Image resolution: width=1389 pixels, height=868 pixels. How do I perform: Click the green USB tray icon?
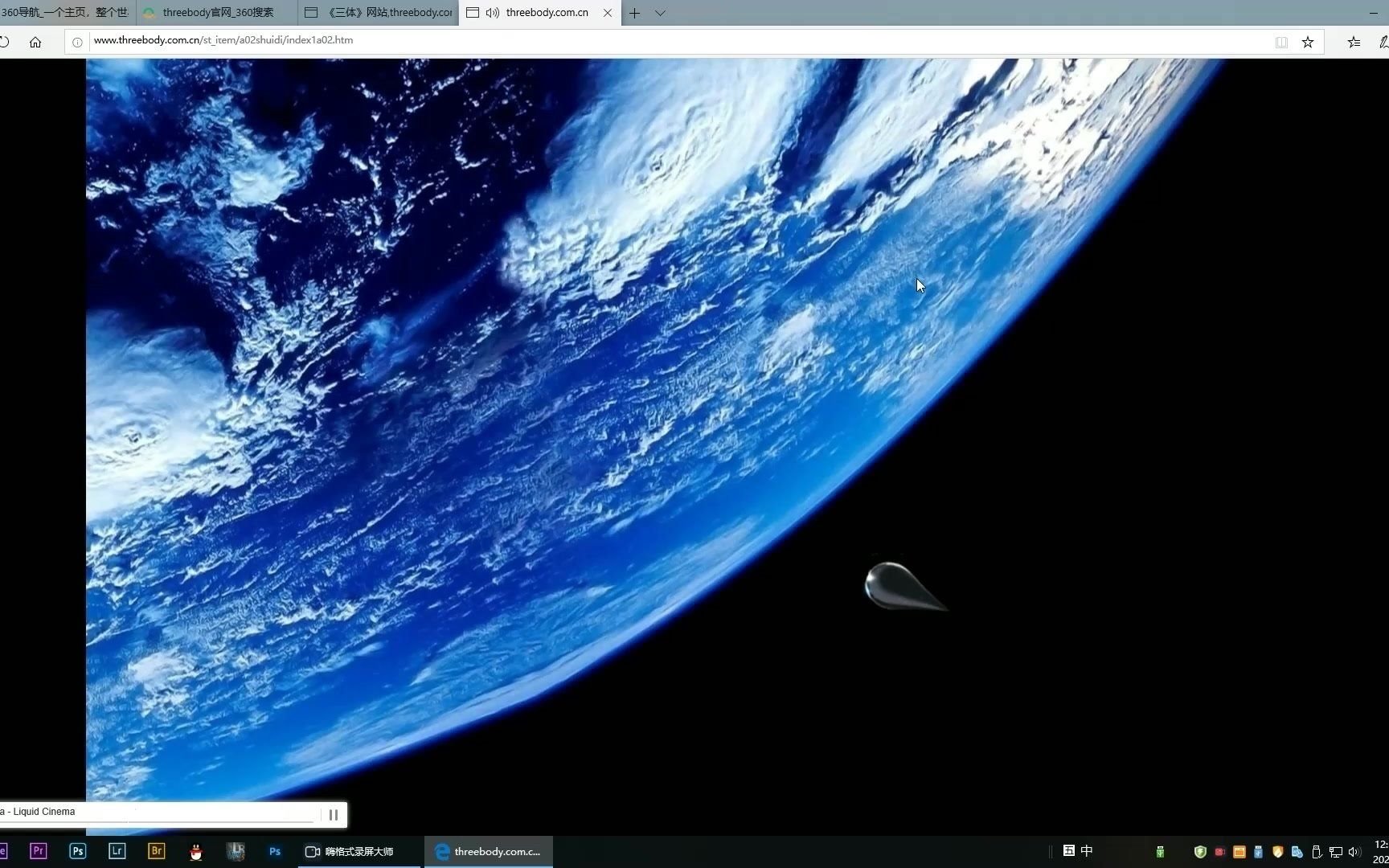tap(1160, 852)
